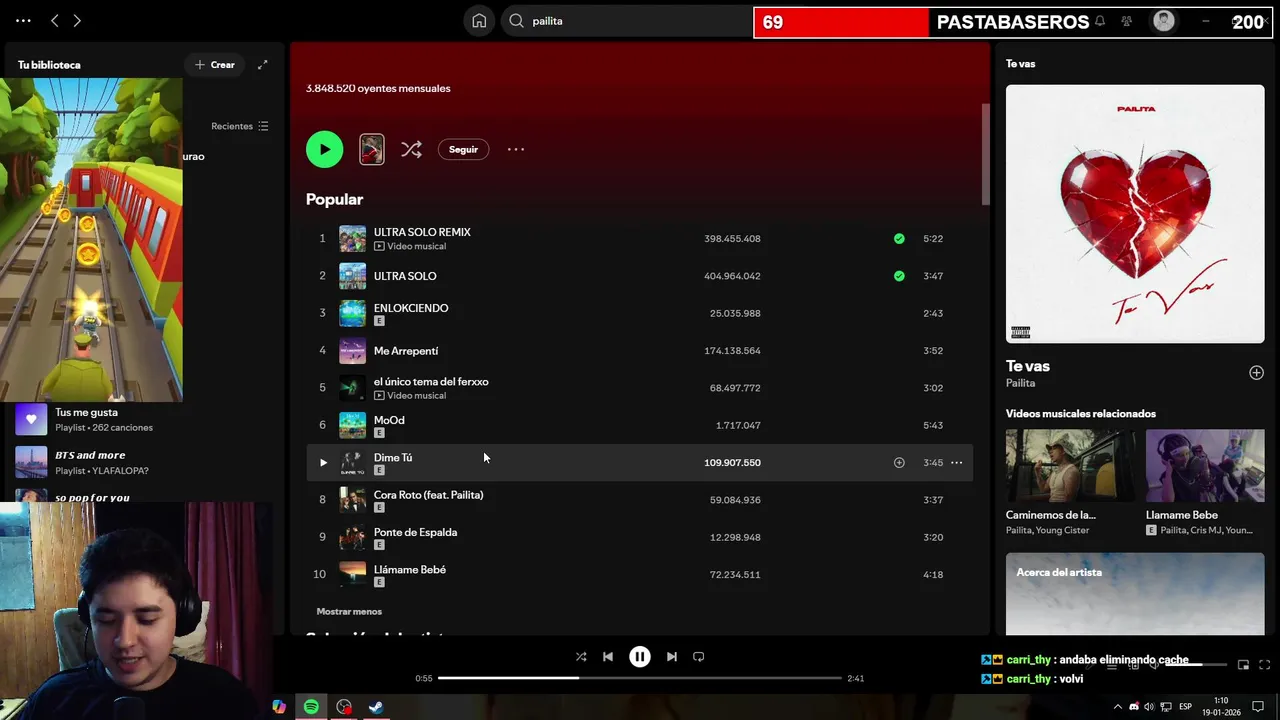The image size is (1280, 720).
Task: Go back with the left arrow
Action: (55, 20)
